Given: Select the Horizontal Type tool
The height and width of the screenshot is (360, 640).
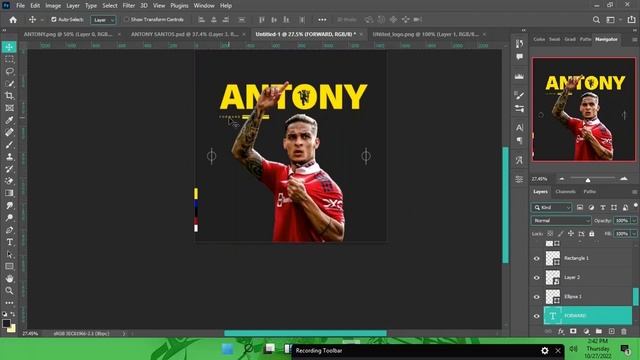Looking at the screenshot, I should pyautogui.click(x=9, y=242).
